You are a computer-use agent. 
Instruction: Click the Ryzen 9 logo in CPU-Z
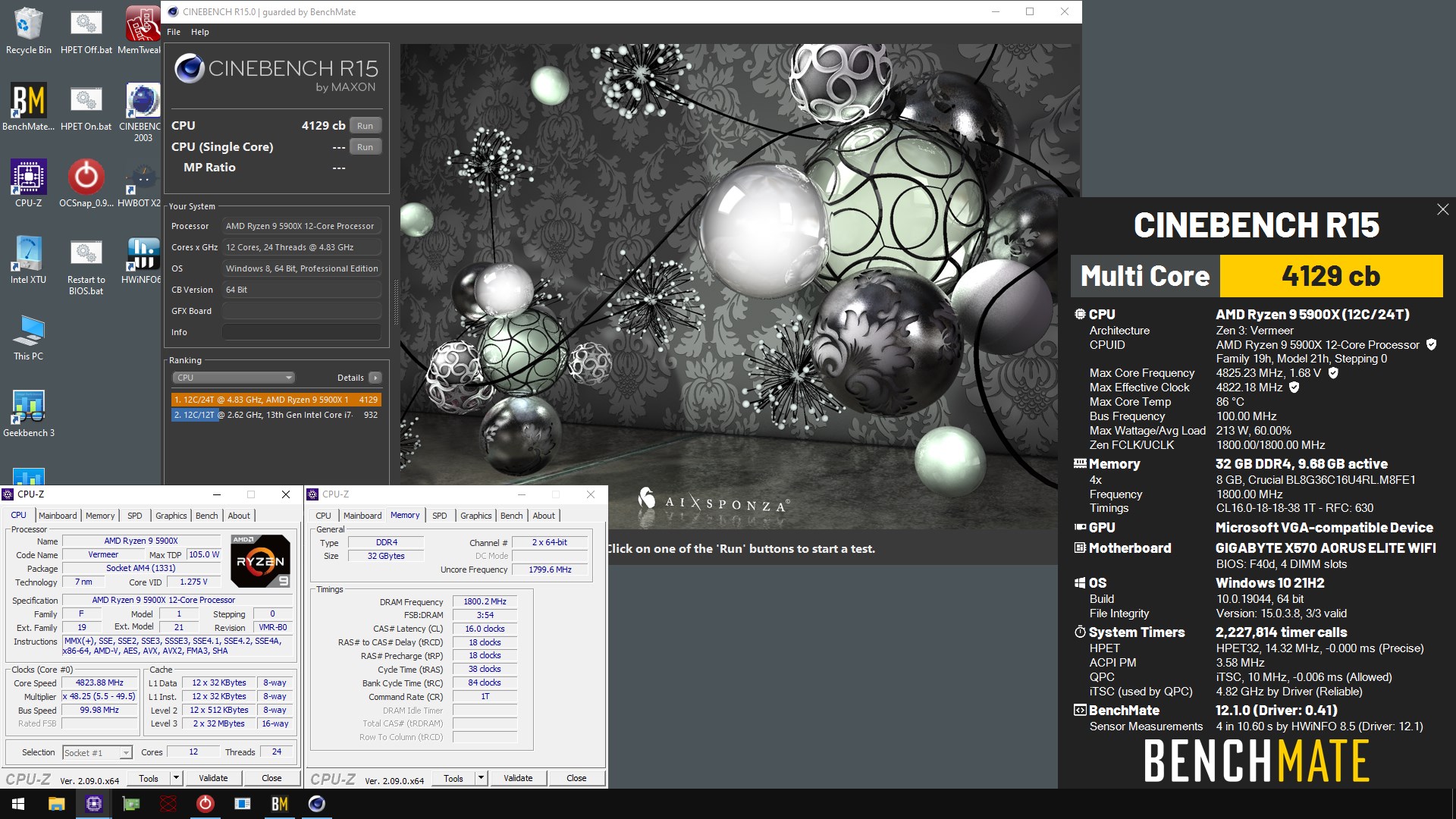(x=260, y=561)
